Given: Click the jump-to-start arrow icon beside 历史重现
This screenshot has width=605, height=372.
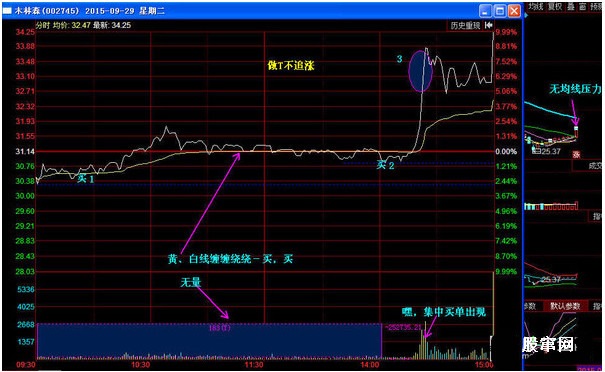Looking at the screenshot, I should (x=488, y=25).
